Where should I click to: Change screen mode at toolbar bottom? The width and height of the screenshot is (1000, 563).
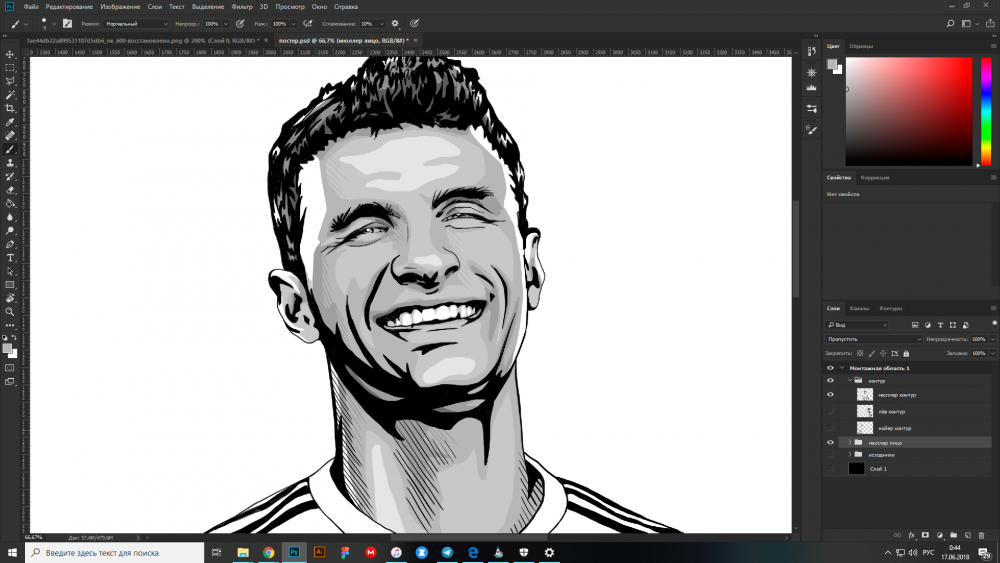click(10, 381)
